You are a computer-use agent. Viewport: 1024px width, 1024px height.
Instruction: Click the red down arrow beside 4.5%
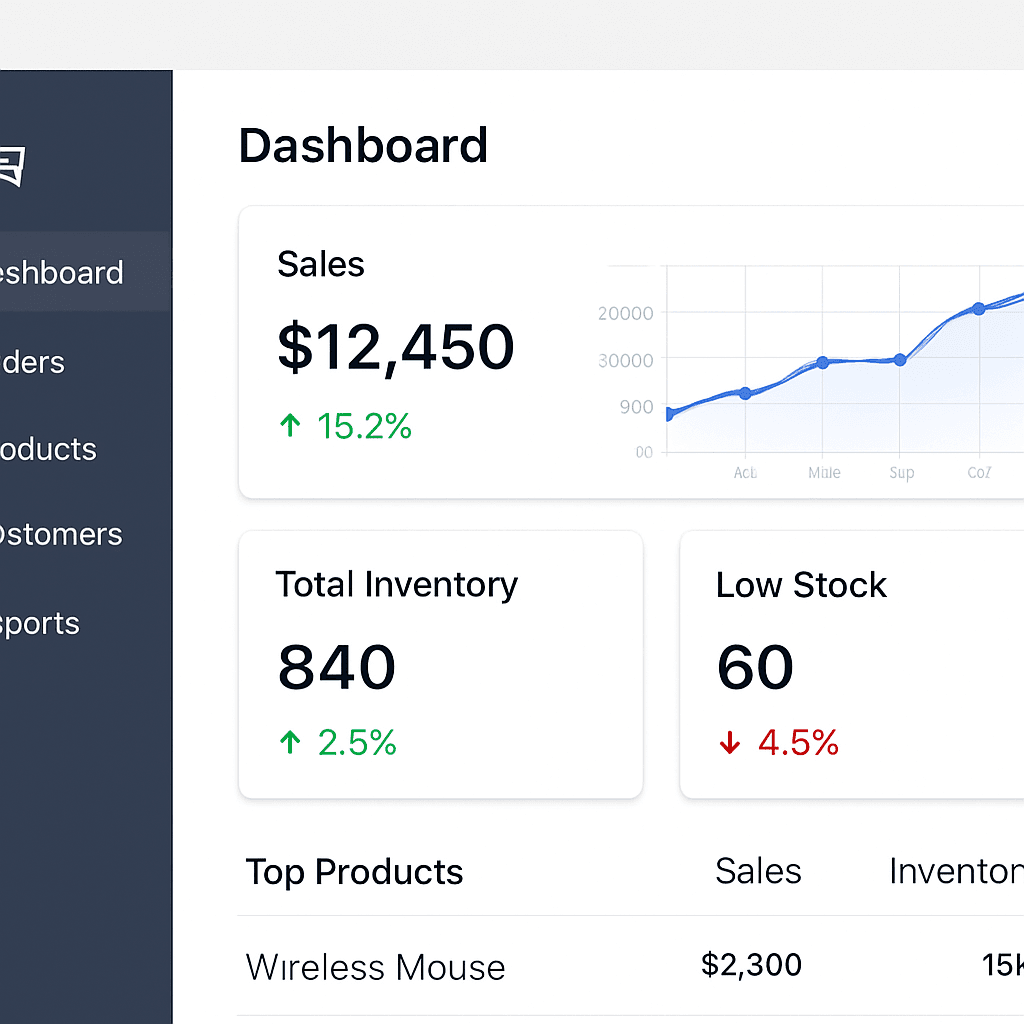[x=729, y=743]
